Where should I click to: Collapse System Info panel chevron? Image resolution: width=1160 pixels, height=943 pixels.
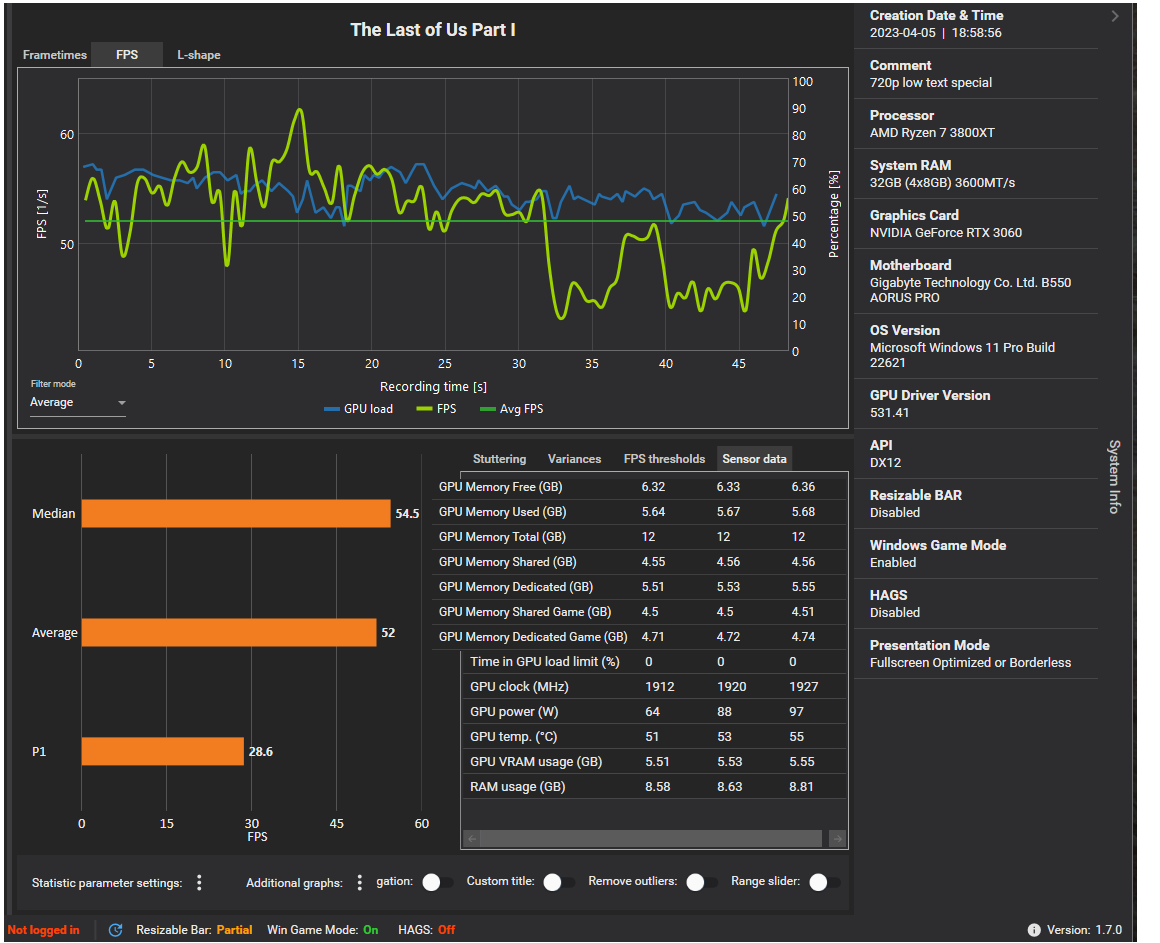tap(1114, 16)
